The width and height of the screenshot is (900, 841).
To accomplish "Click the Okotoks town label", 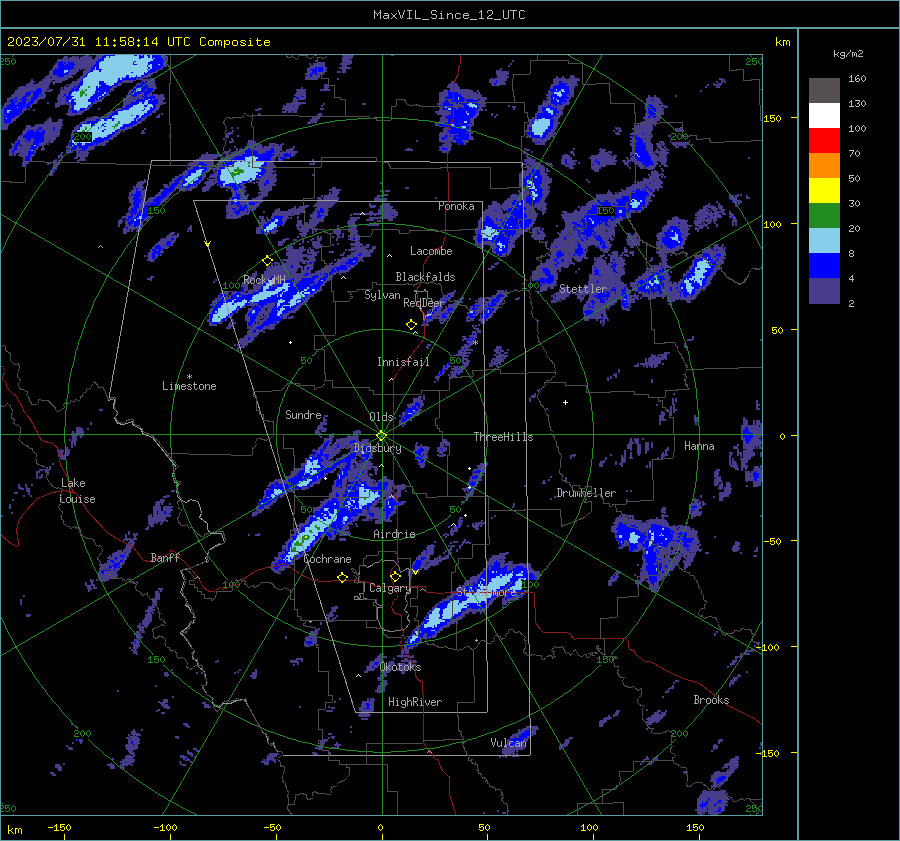I will coord(400,667).
